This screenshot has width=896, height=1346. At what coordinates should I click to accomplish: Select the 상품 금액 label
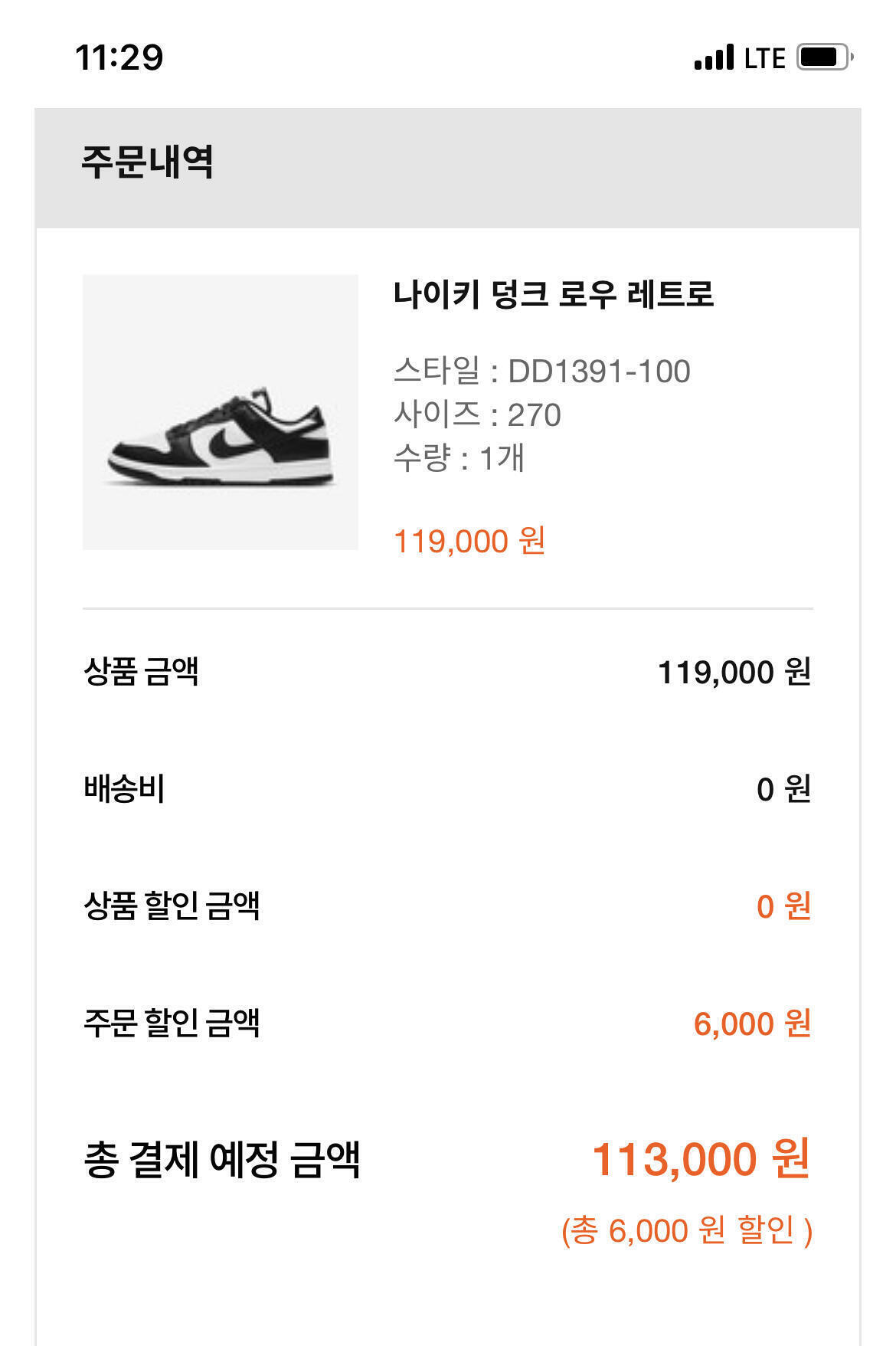pos(141,672)
